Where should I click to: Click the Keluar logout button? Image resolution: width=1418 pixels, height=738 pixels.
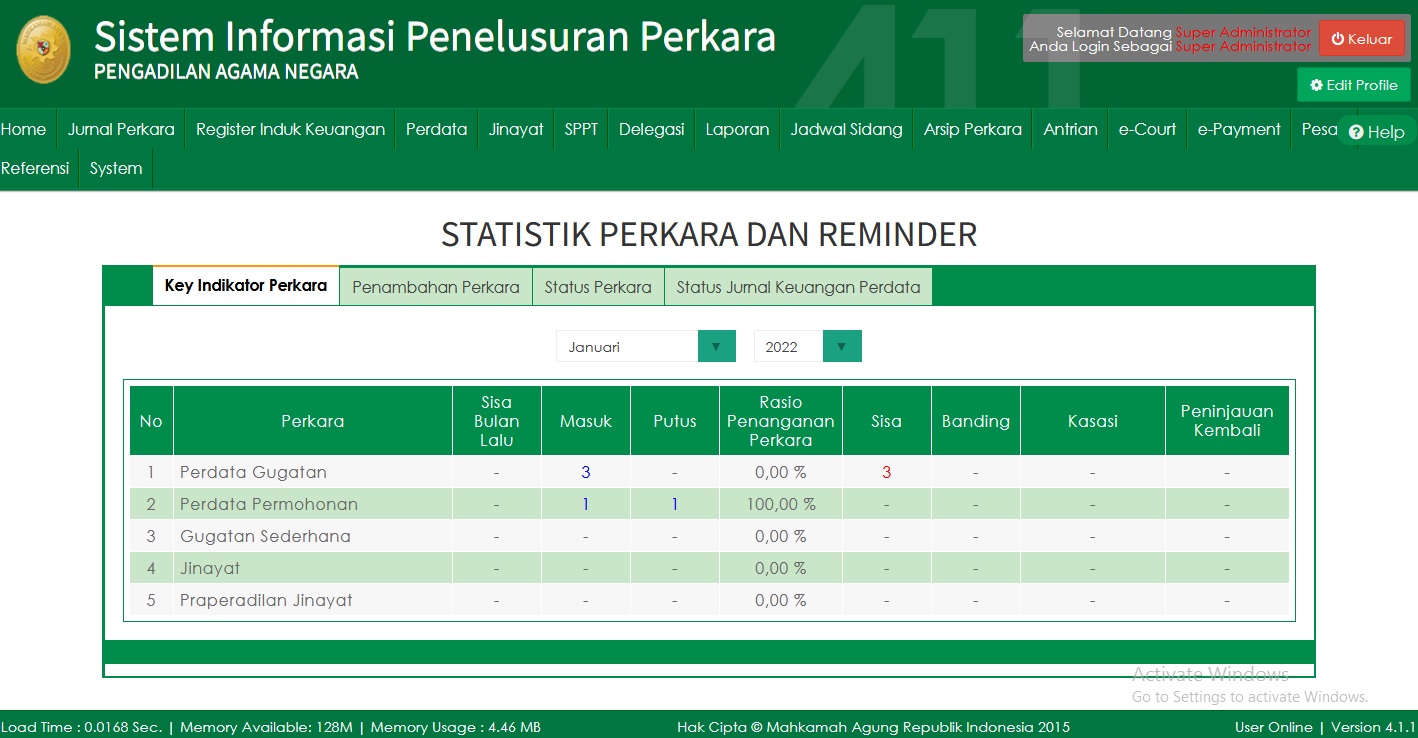point(1362,38)
